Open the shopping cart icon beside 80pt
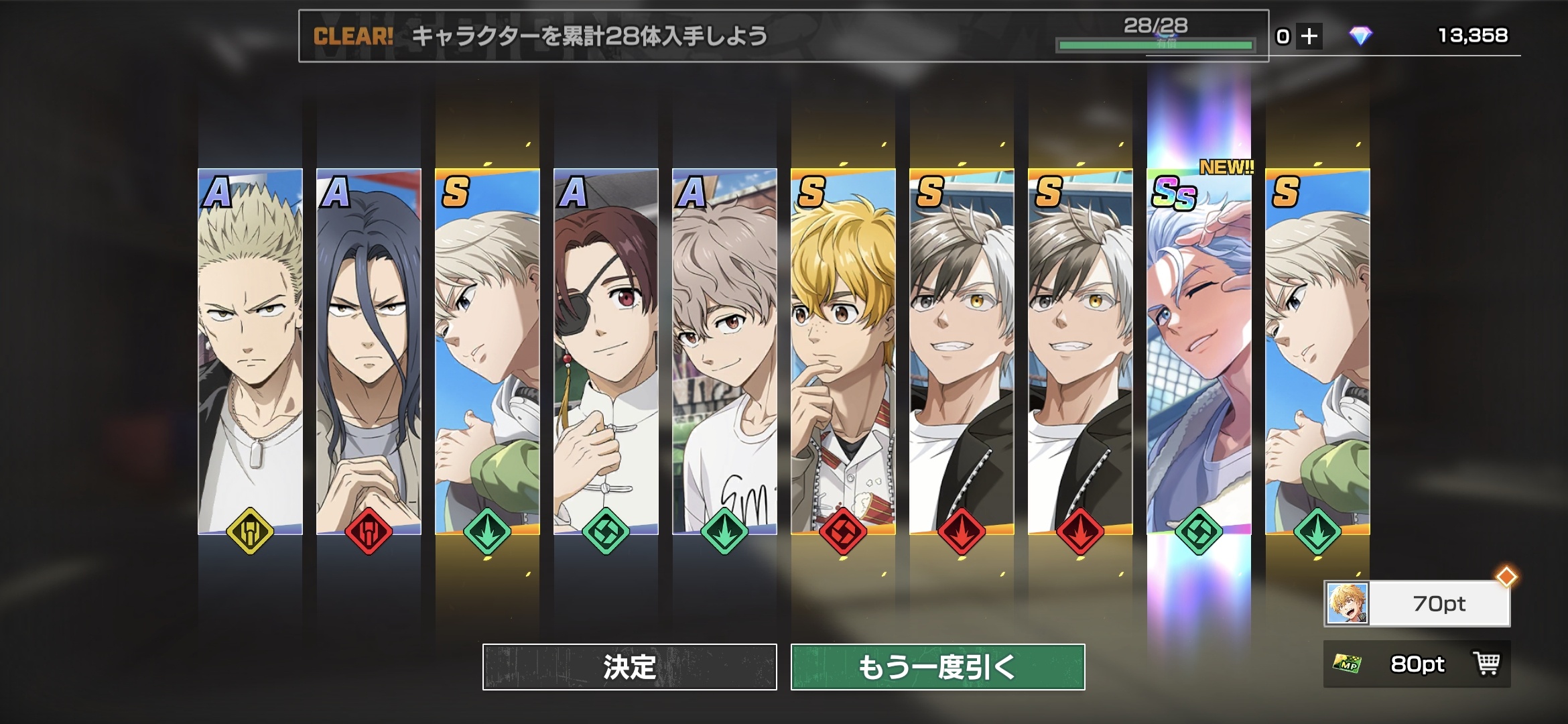 coord(1487,663)
